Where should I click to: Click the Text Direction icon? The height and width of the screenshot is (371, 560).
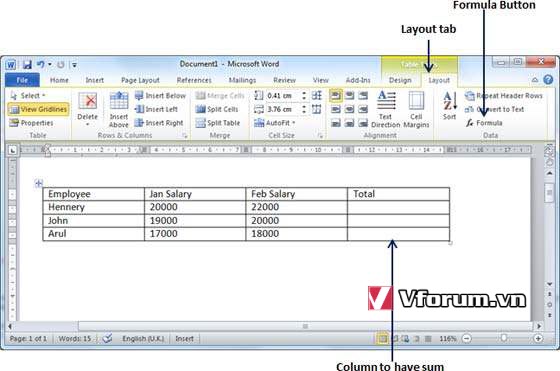385,109
